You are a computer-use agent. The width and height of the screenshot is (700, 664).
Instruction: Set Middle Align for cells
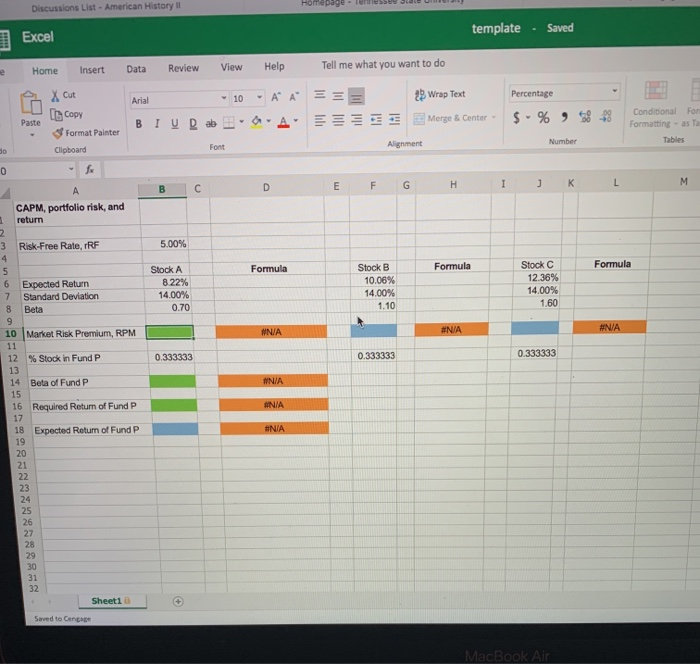point(338,96)
